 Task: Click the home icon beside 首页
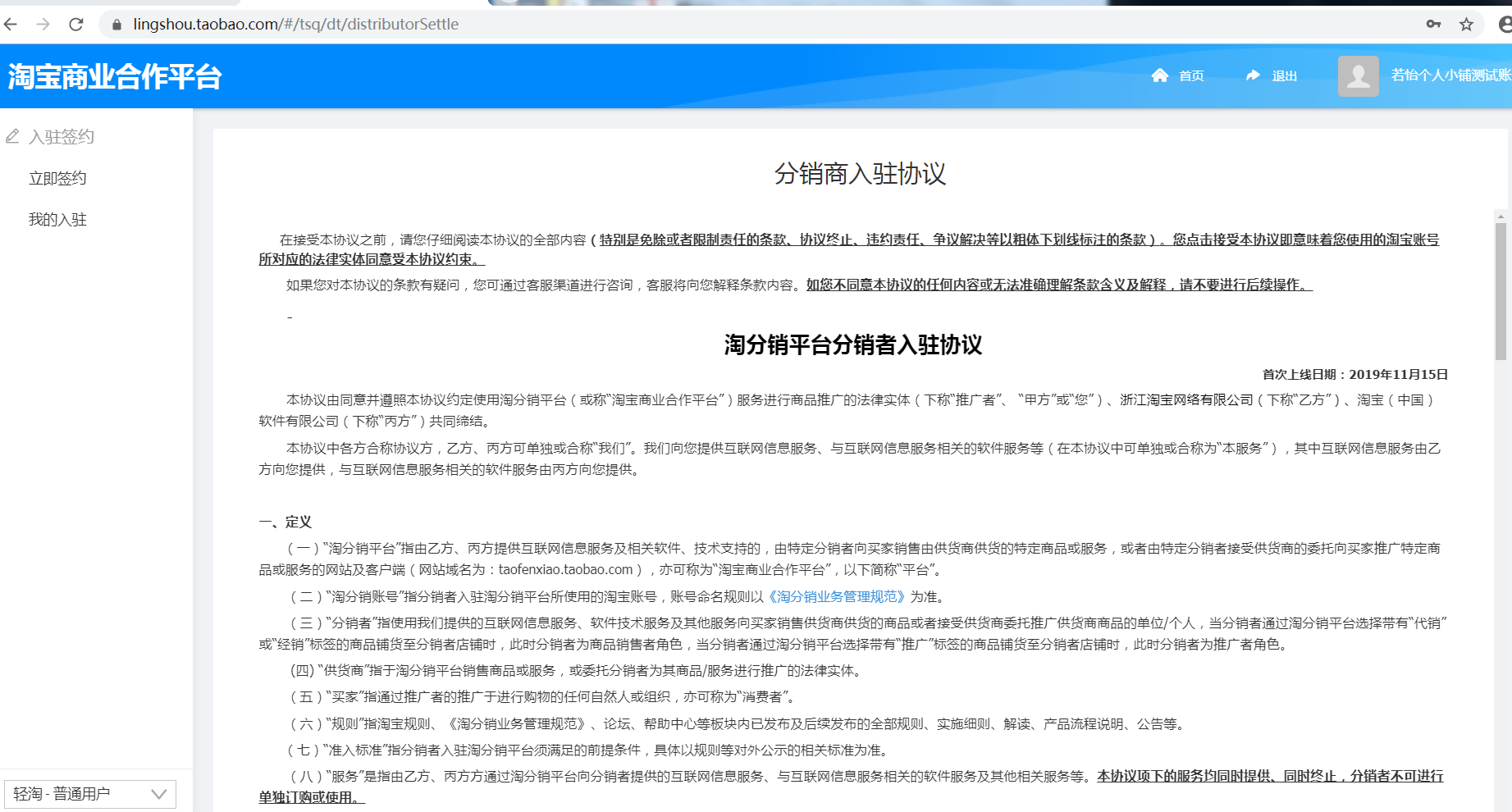tap(1160, 75)
